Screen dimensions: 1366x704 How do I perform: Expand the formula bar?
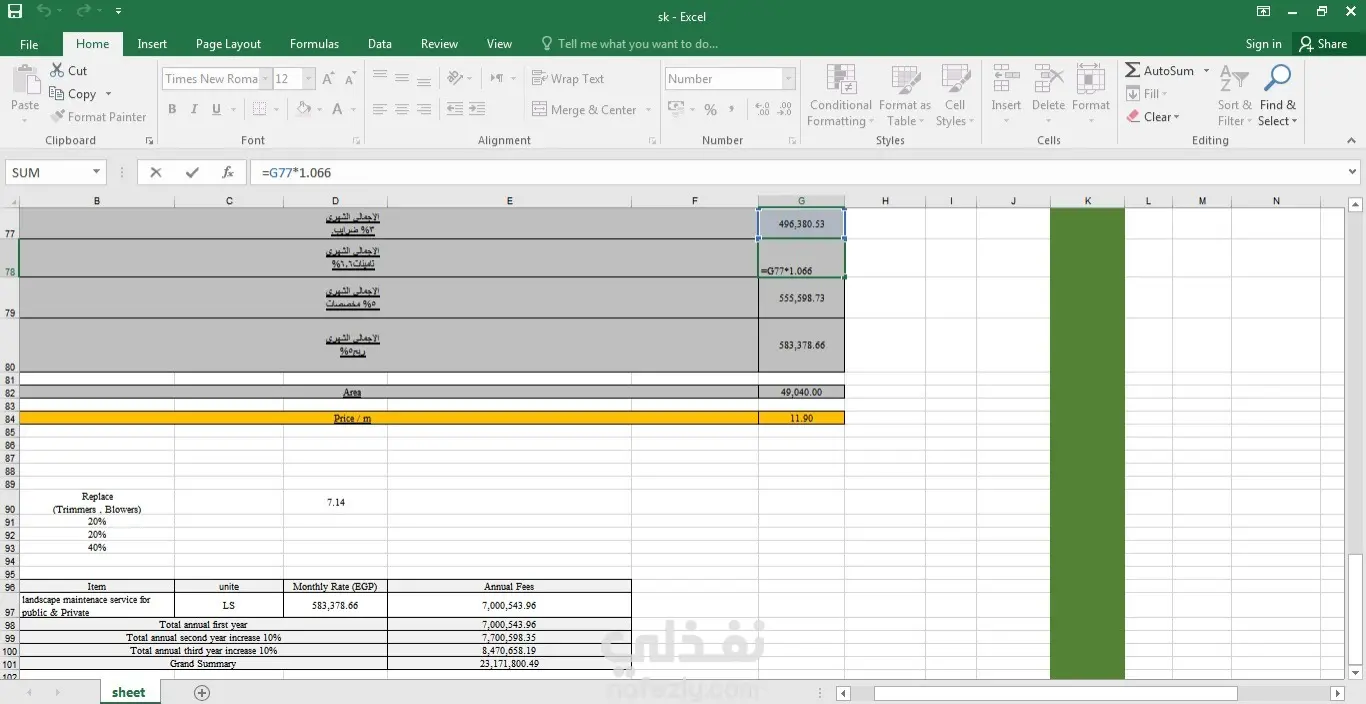coord(1353,172)
